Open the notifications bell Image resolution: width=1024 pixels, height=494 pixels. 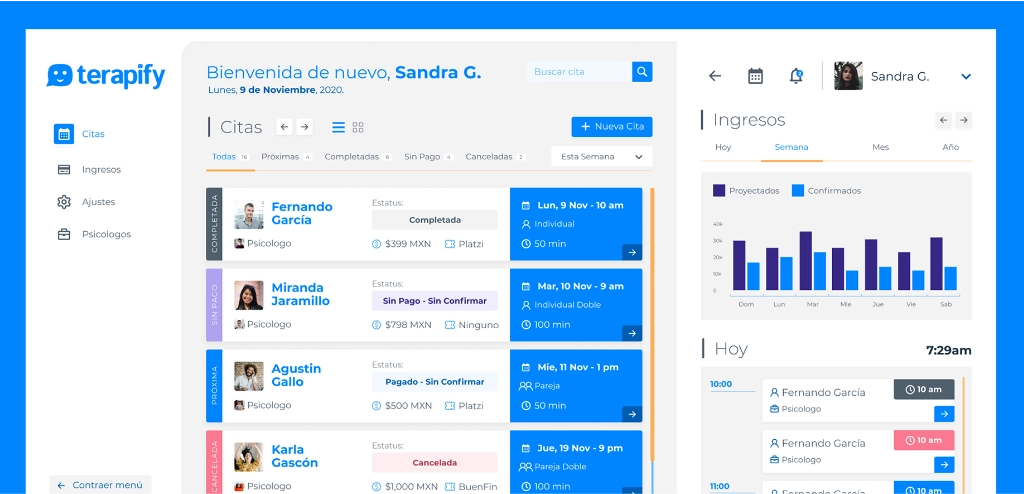796,76
